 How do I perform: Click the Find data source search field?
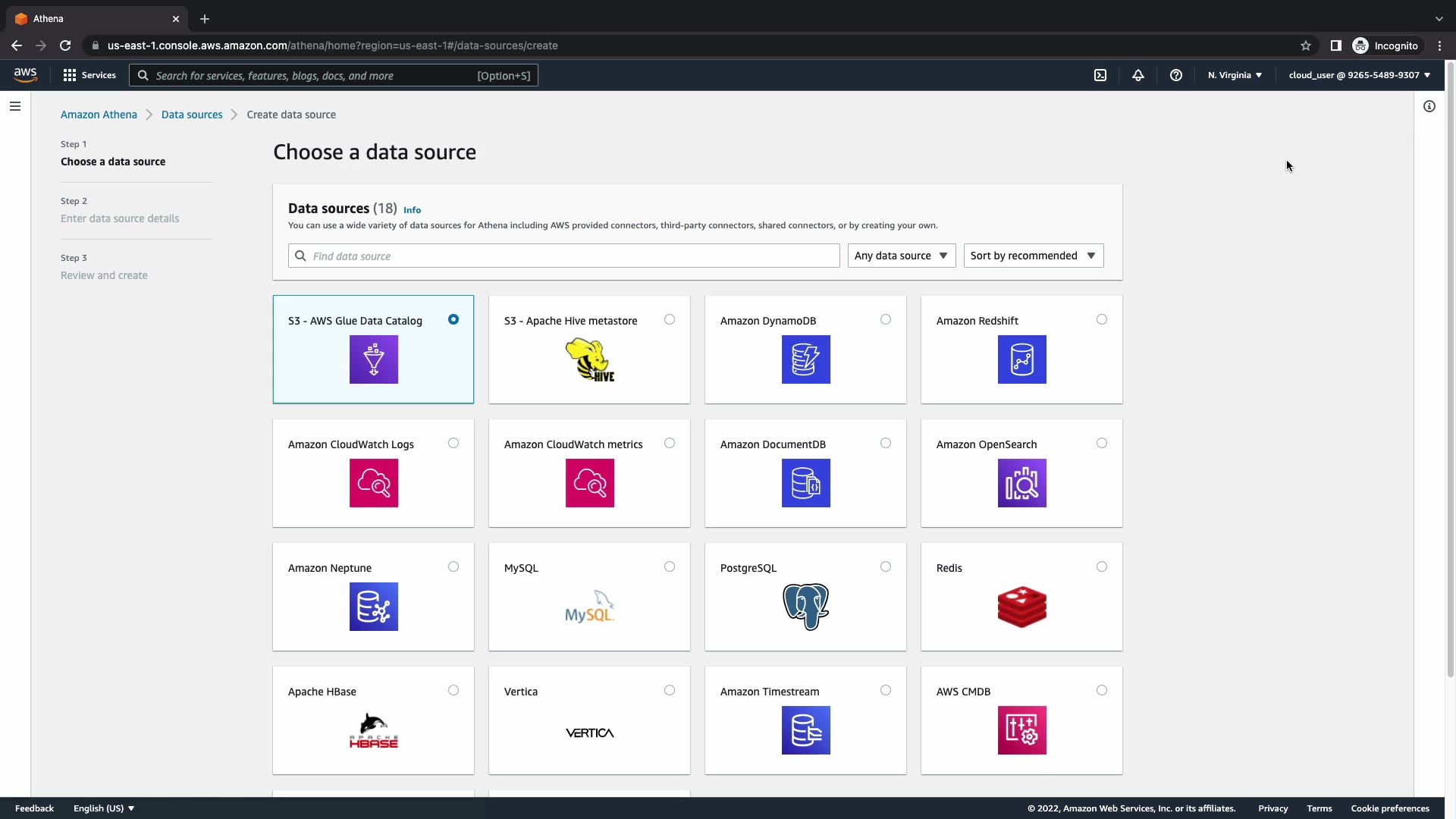point(564,256)
